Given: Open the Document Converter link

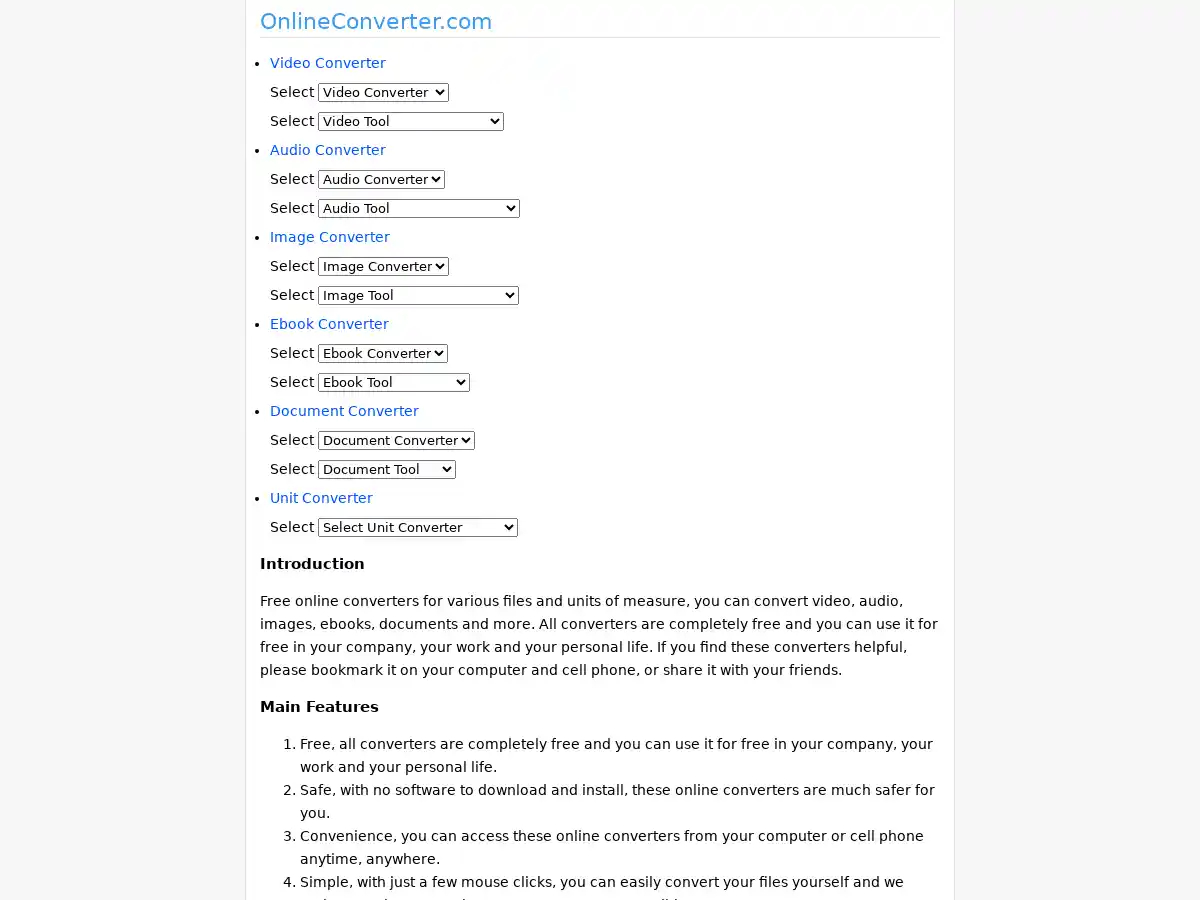Looking at the screenshot, I should coord(344,411).
